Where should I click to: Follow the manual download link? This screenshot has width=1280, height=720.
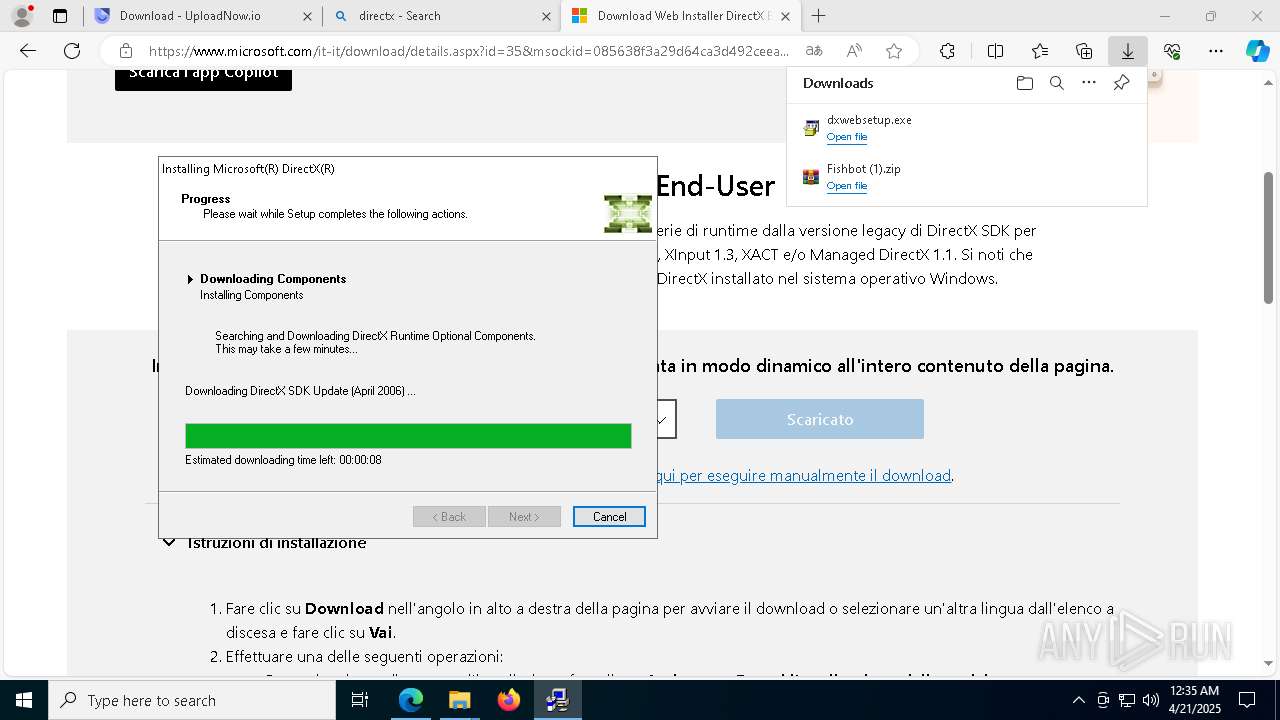click(x=804, y=476)
